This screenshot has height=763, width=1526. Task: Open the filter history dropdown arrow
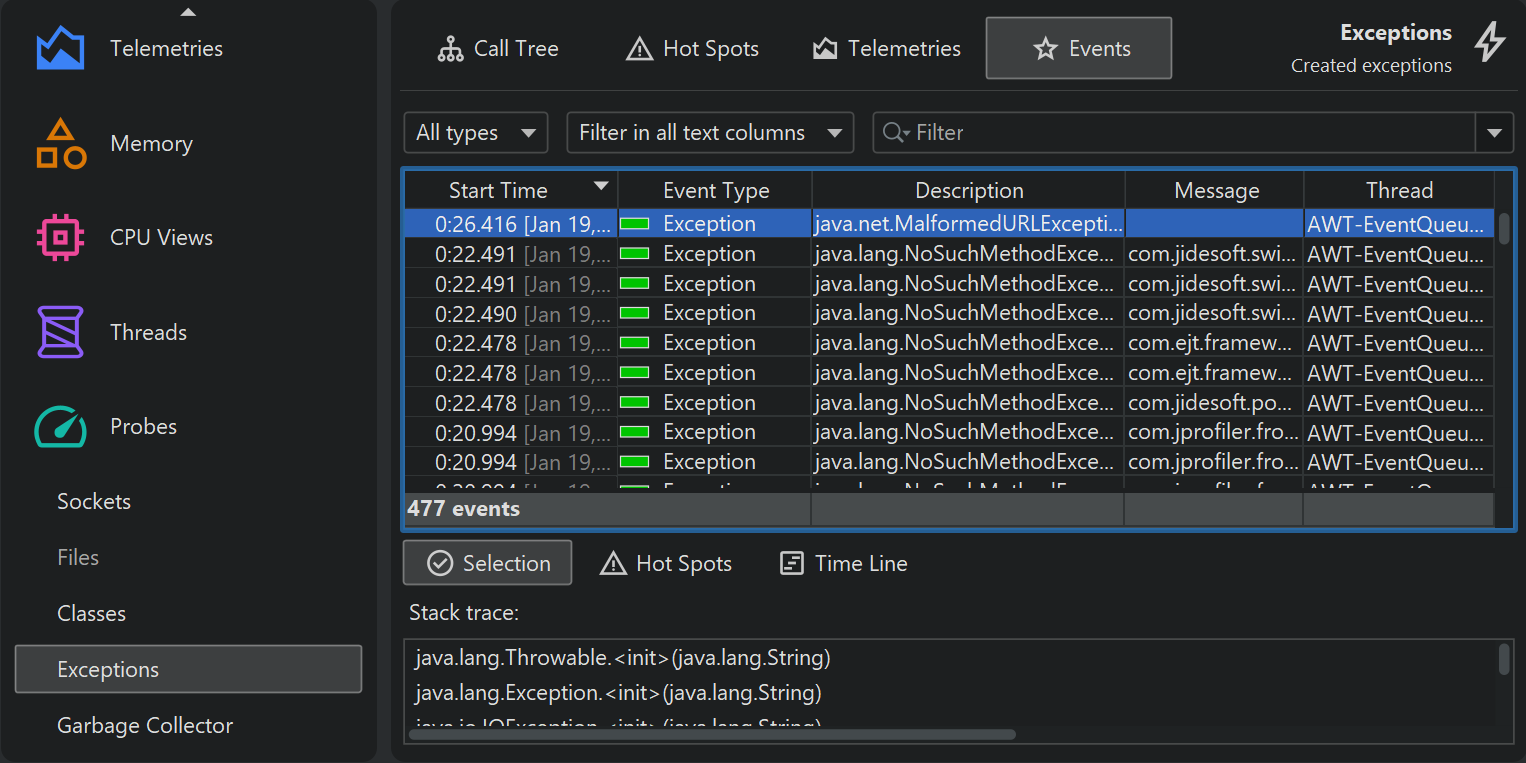pos(1494,133)
